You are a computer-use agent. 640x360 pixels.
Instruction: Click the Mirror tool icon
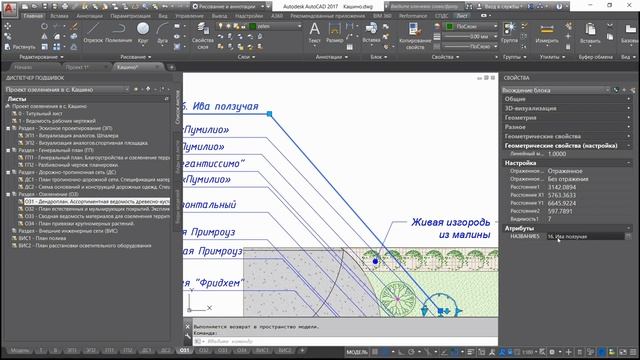pyautogui.click(x=44, y=37)
